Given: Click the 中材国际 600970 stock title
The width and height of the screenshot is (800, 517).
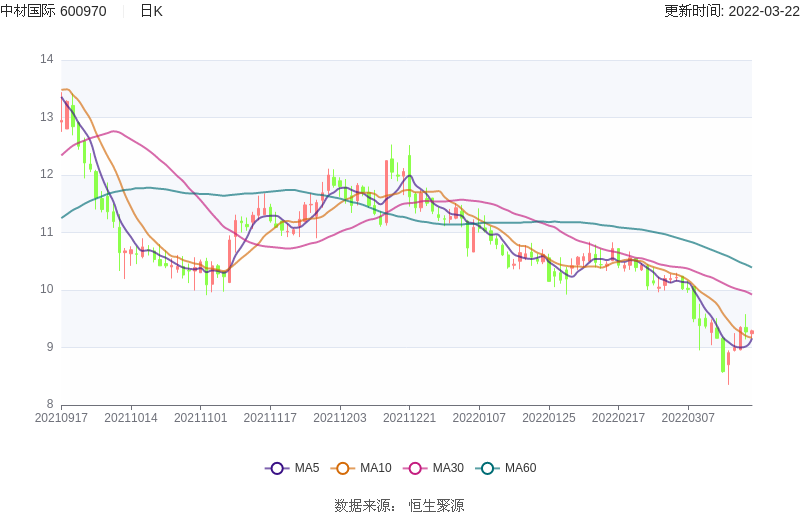Looking at the screenshot, I should coord(53,11).
